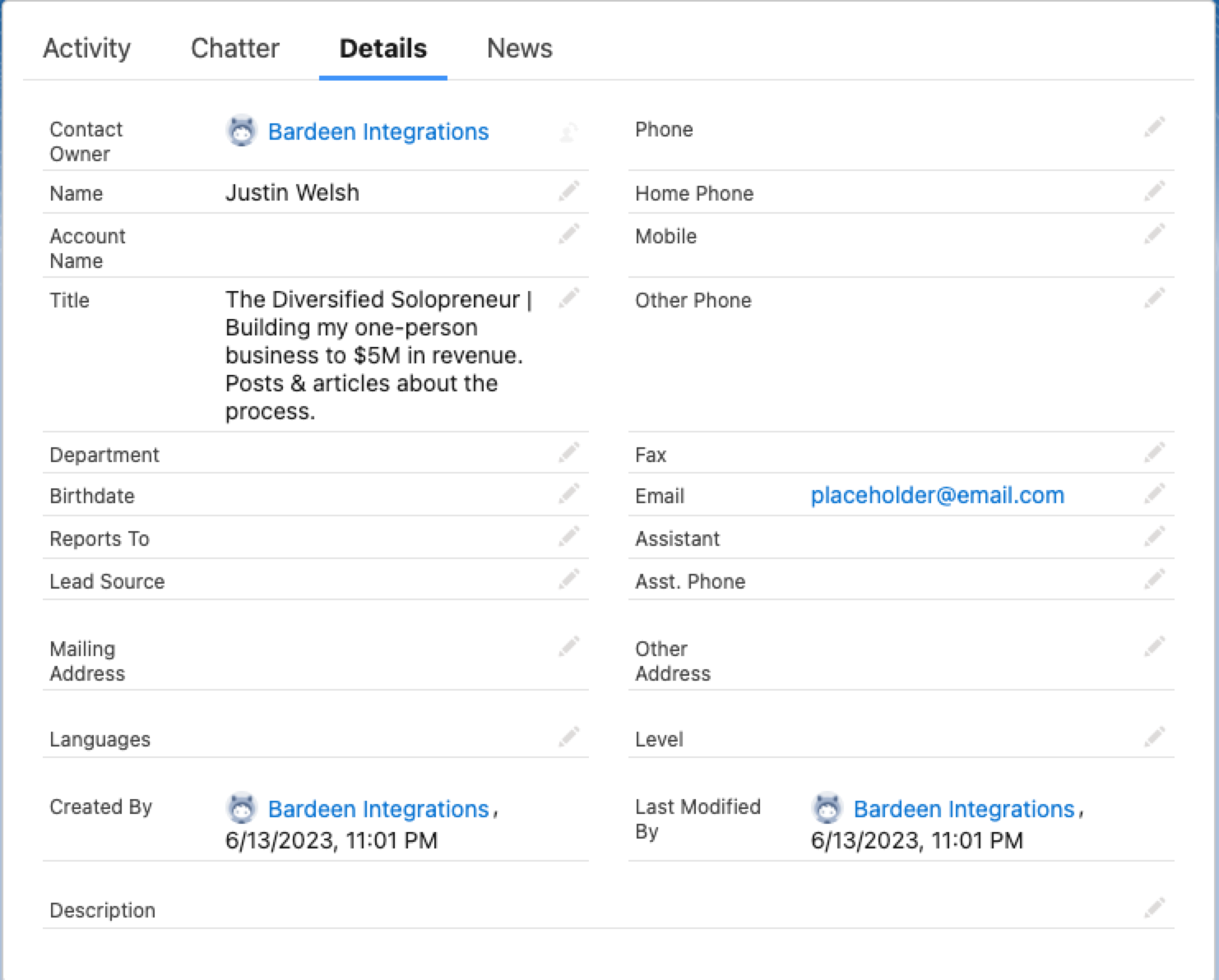The width and height of the screenshot is (1219, 980).
Task: Edit Languages field pencil icon
Action: (x=569, y=737)
